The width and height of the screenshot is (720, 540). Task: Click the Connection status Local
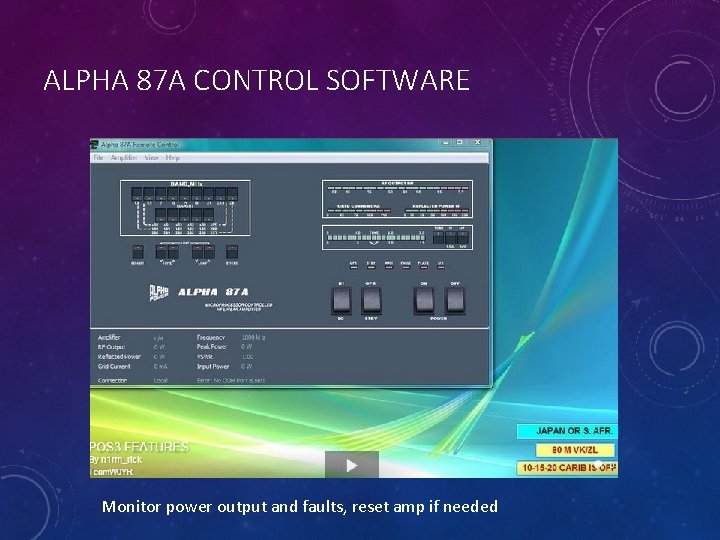[x=160, y=380]
